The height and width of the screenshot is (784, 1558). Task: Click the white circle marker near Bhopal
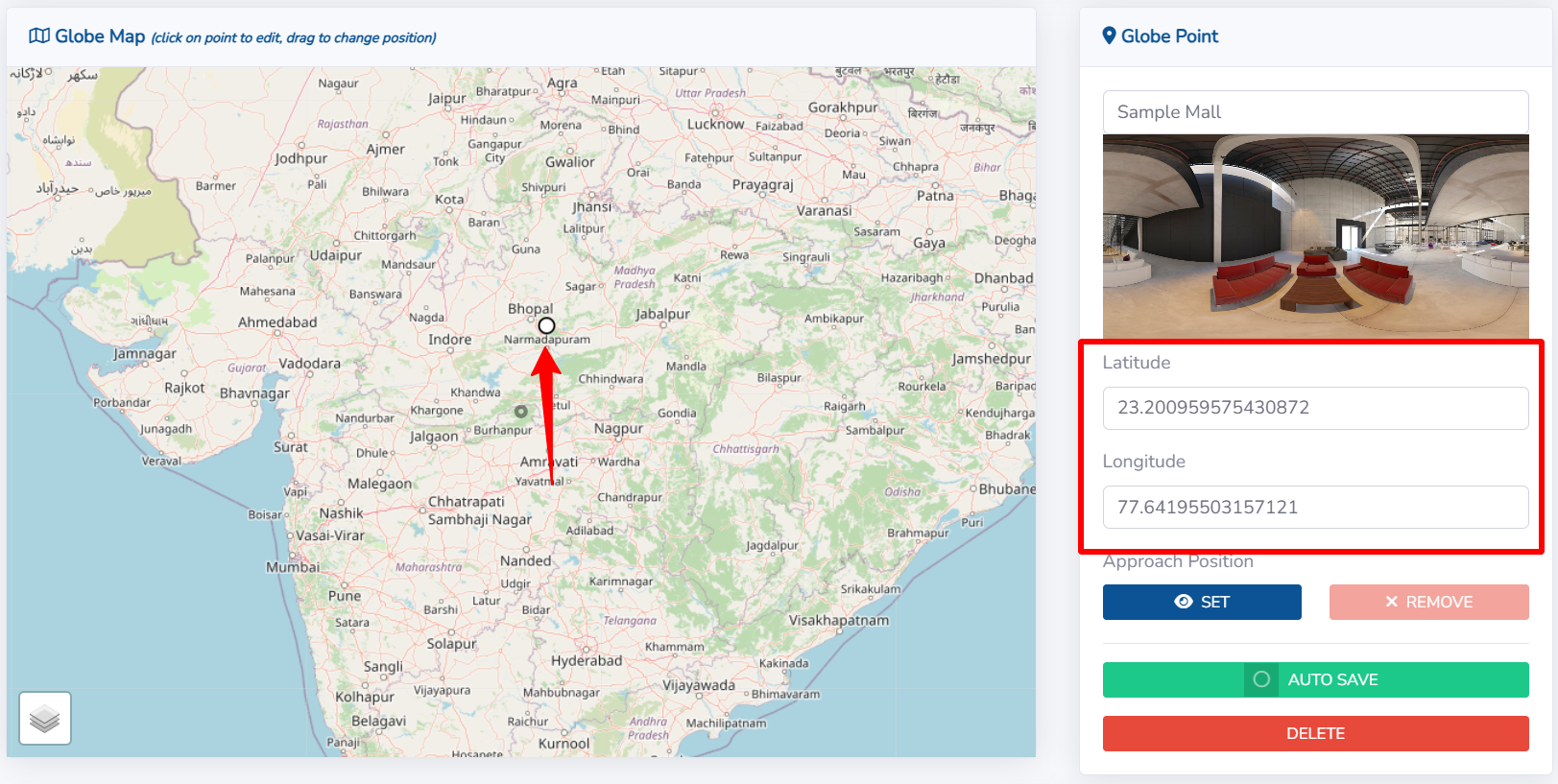tap(546, 325)
